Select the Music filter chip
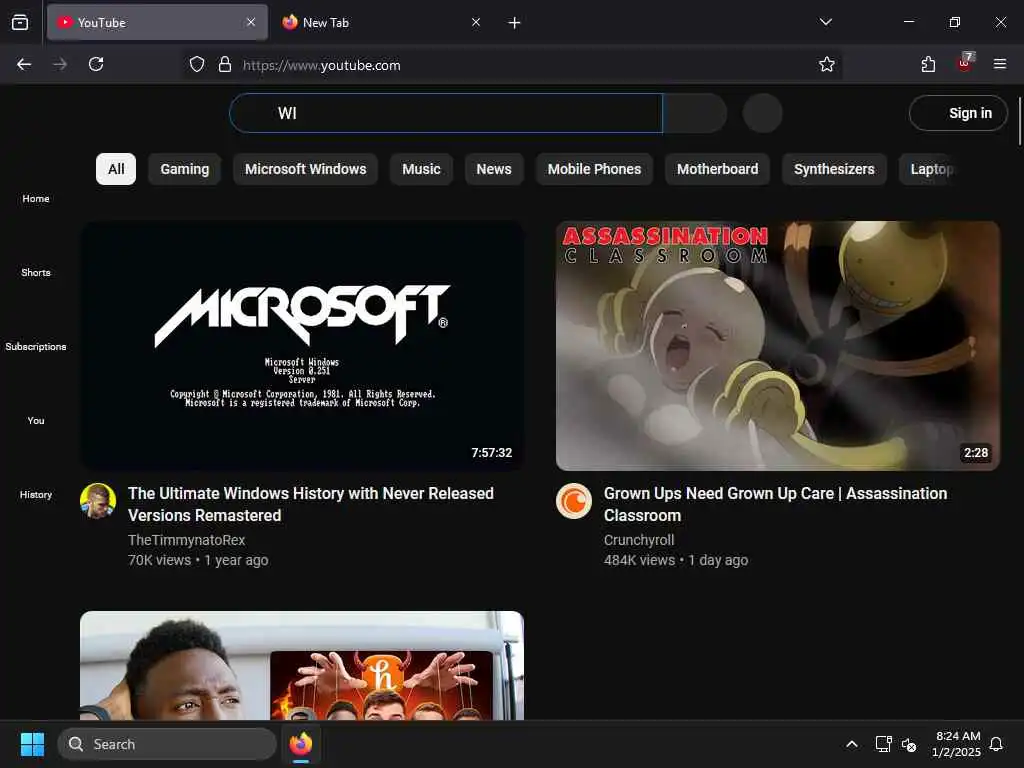Image resolution: width=1024 pixels, height=768 pixels. click(421, 169)
